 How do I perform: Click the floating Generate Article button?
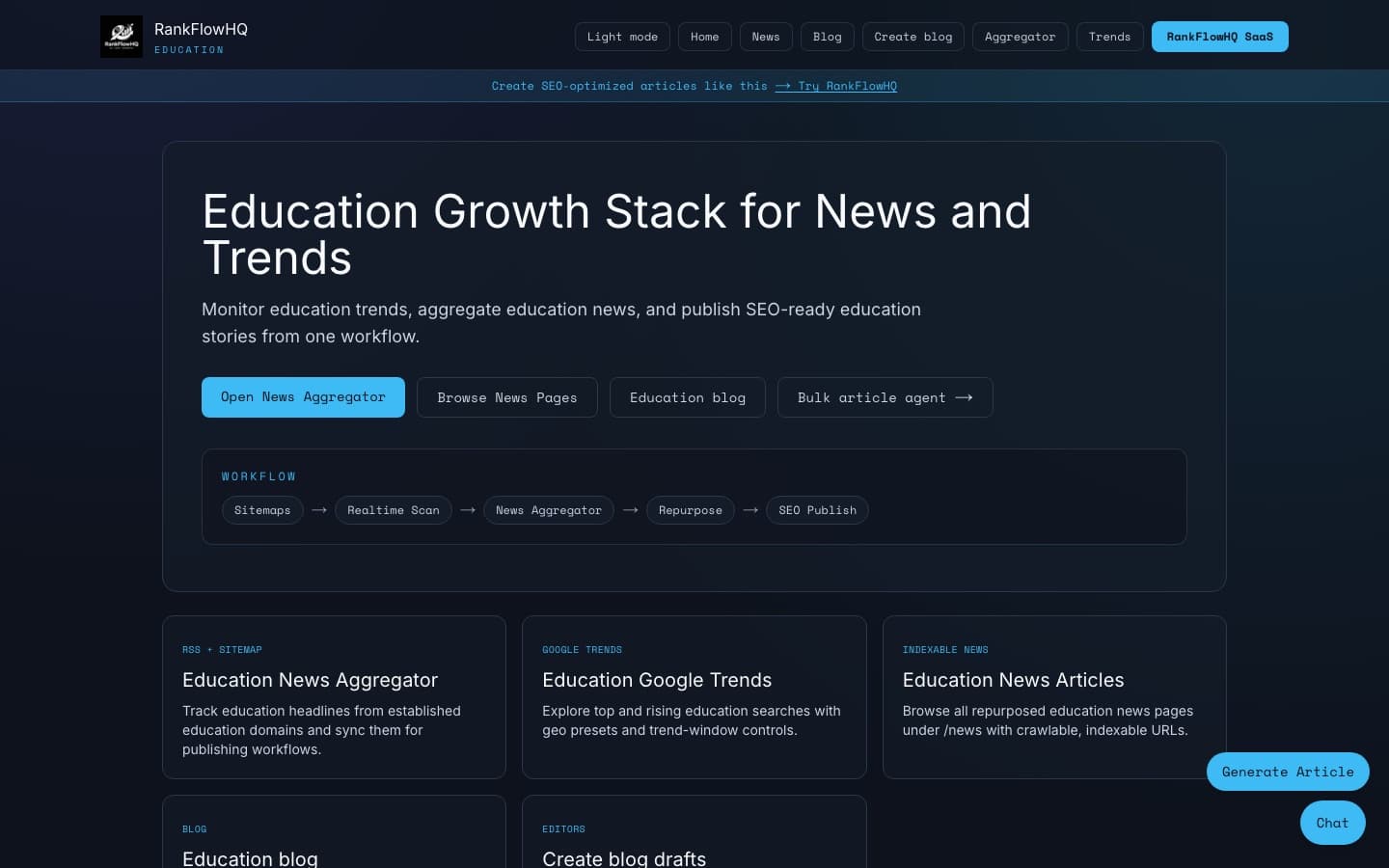pyautogui.click(x=1288, y=772)
